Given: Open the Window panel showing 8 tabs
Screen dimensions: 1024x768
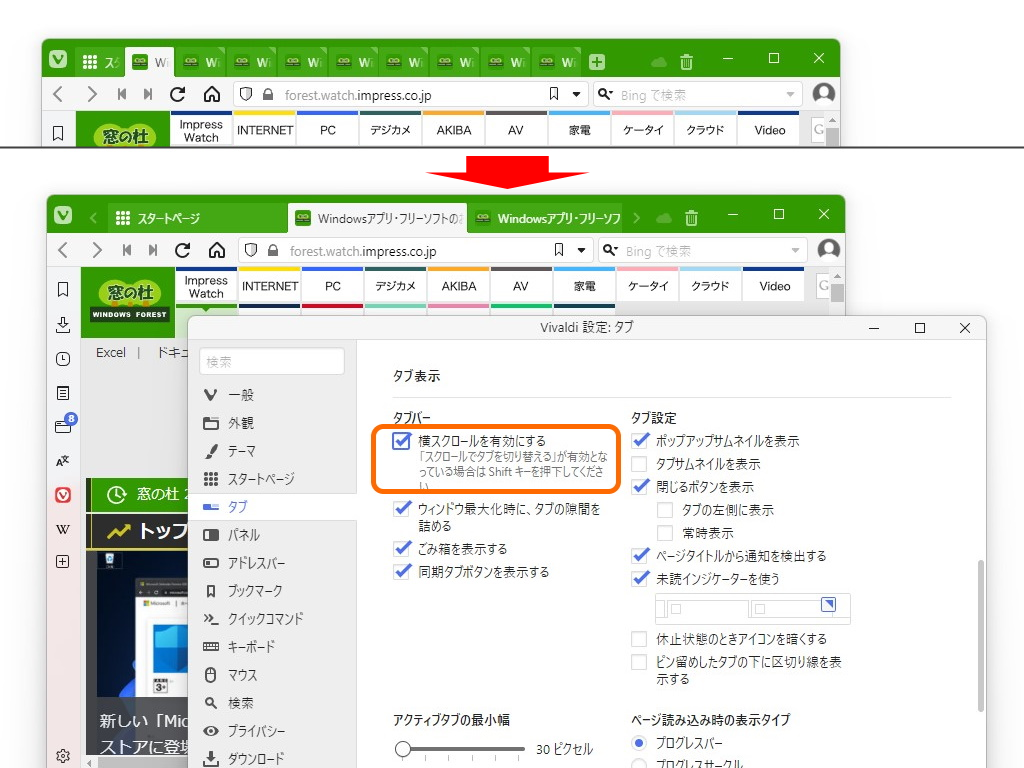Looking at the screenshot, I should tap(63, 425).
